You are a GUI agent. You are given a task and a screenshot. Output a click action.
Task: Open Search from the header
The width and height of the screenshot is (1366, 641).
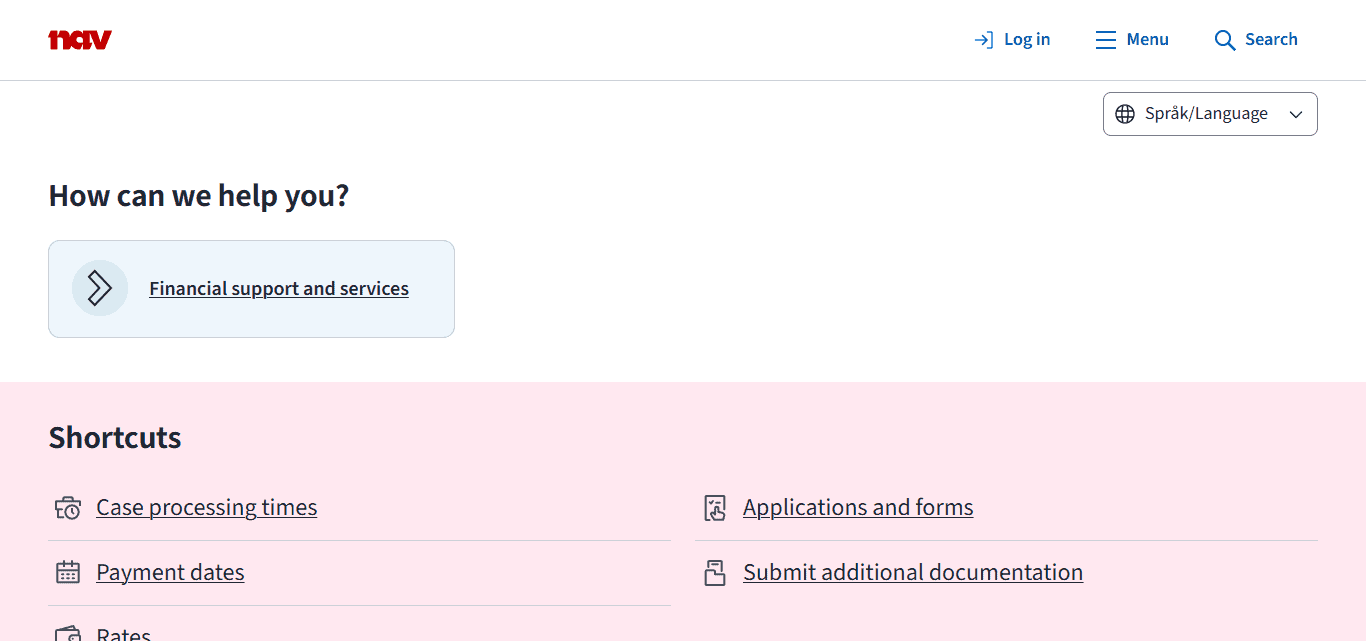coord(1256,40)
